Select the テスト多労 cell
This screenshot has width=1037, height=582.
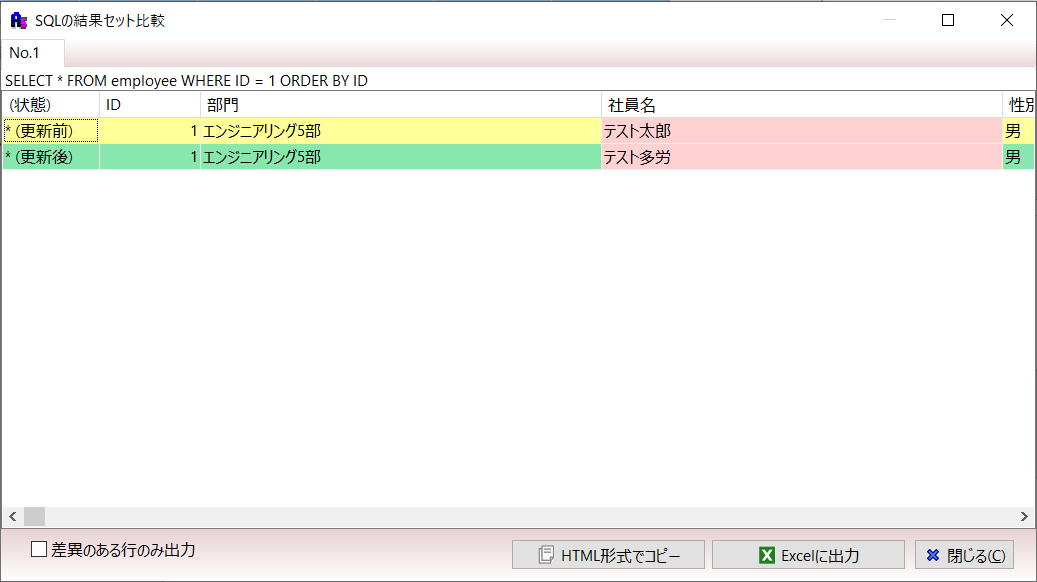800,157
